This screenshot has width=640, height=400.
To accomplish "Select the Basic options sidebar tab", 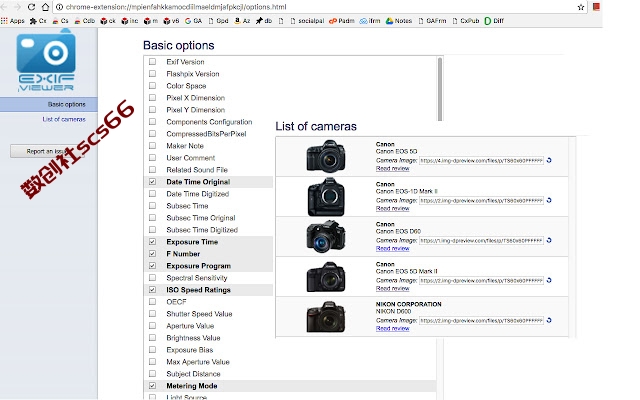I will [x=49, y=104].
